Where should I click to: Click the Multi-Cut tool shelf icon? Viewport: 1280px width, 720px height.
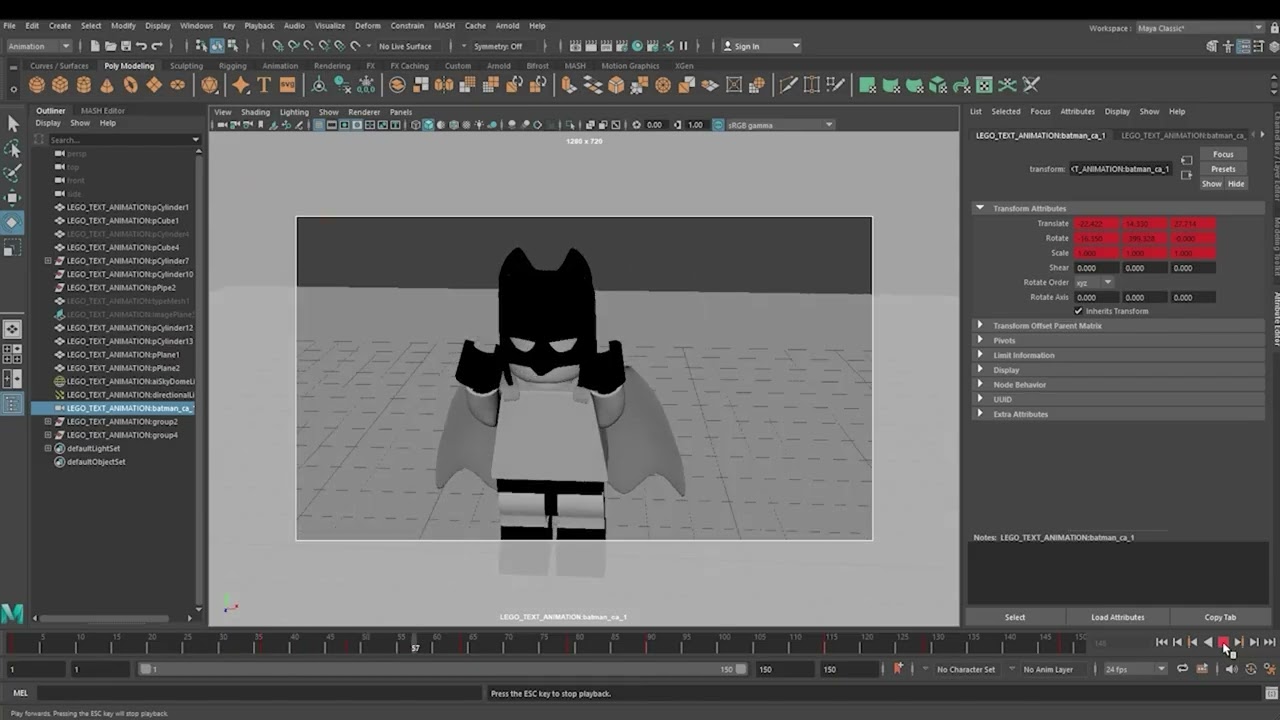(788, 85)
